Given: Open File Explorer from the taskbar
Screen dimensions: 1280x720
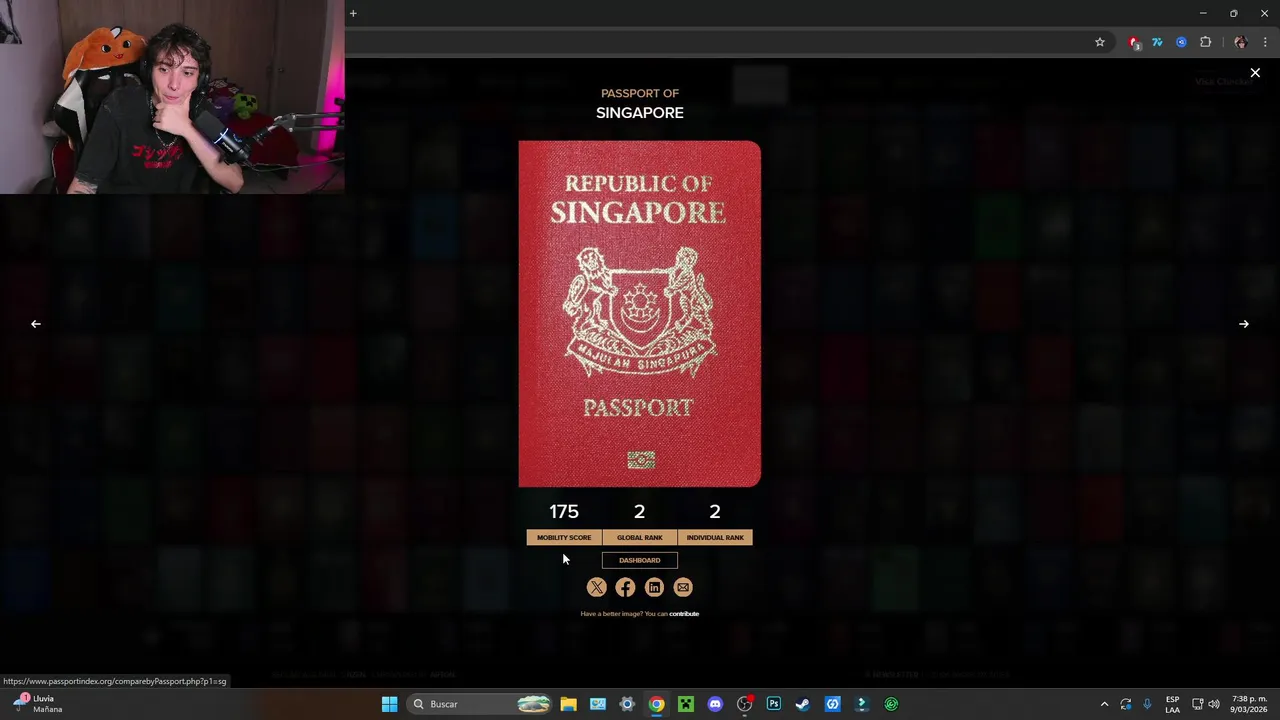Looking at the screenshot, I should (568, 704).
